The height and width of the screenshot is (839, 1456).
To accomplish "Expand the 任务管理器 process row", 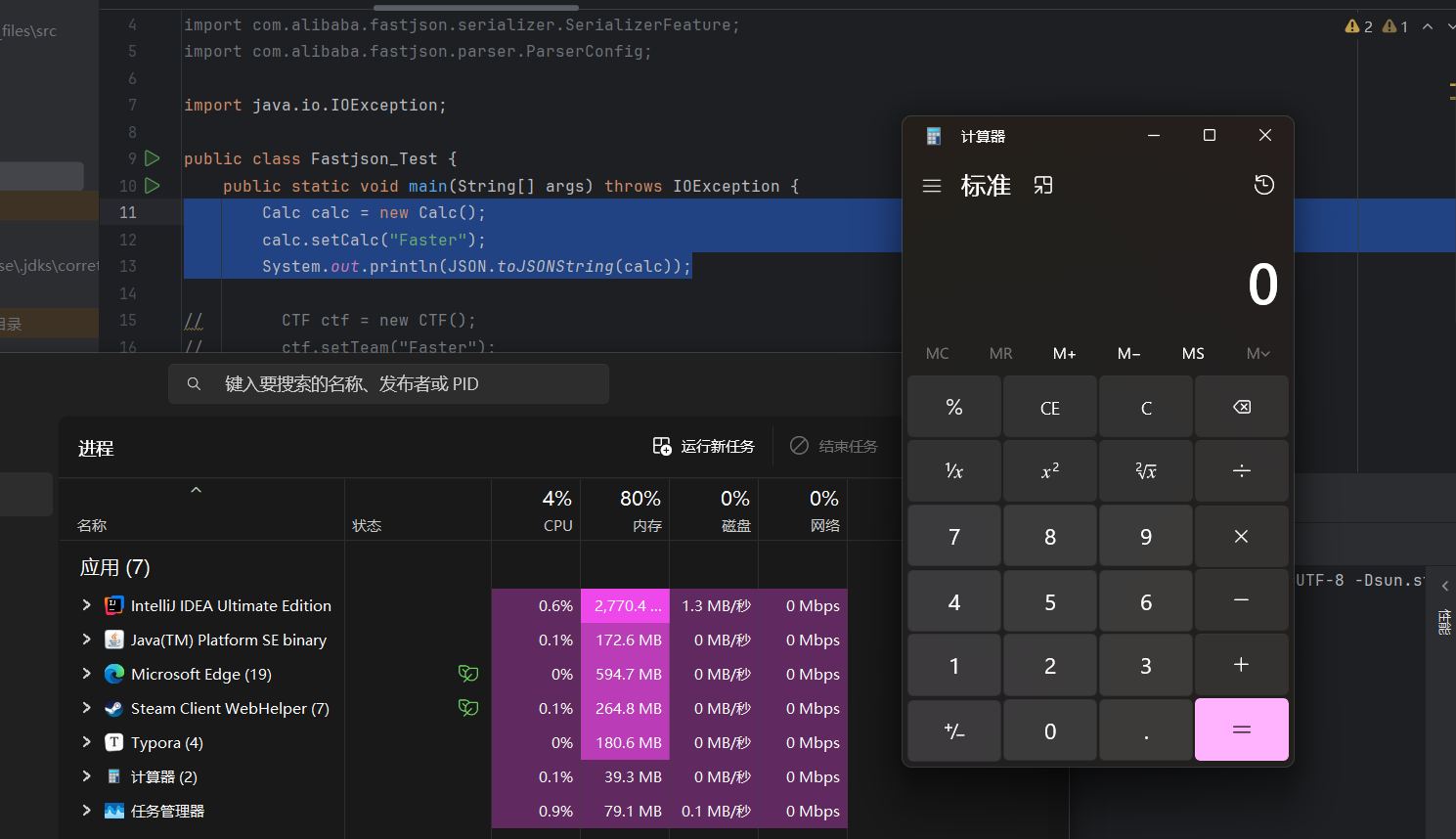I will click(86, 811).
